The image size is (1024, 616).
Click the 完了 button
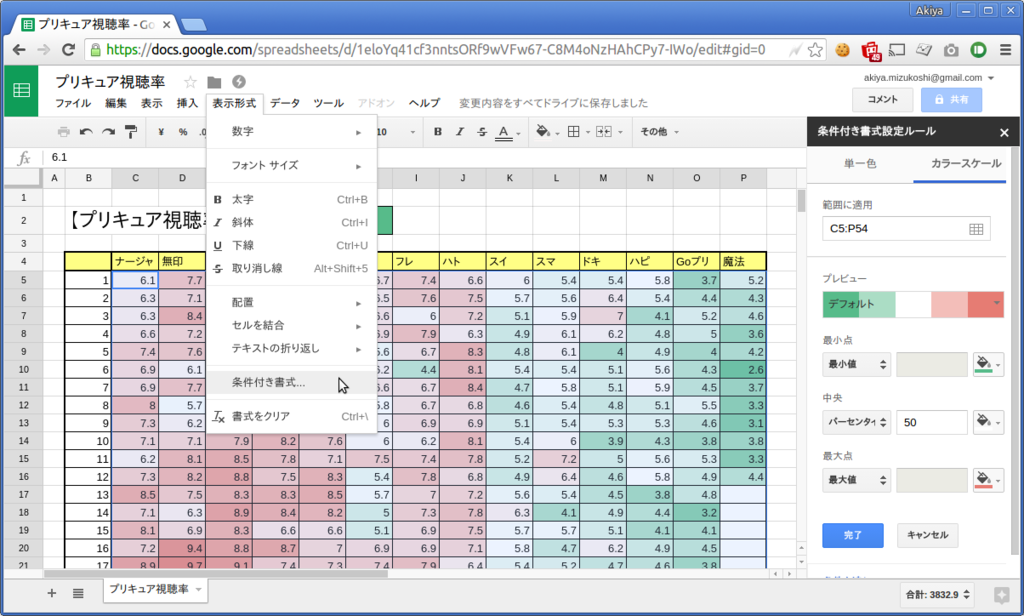tap(853, 535)
